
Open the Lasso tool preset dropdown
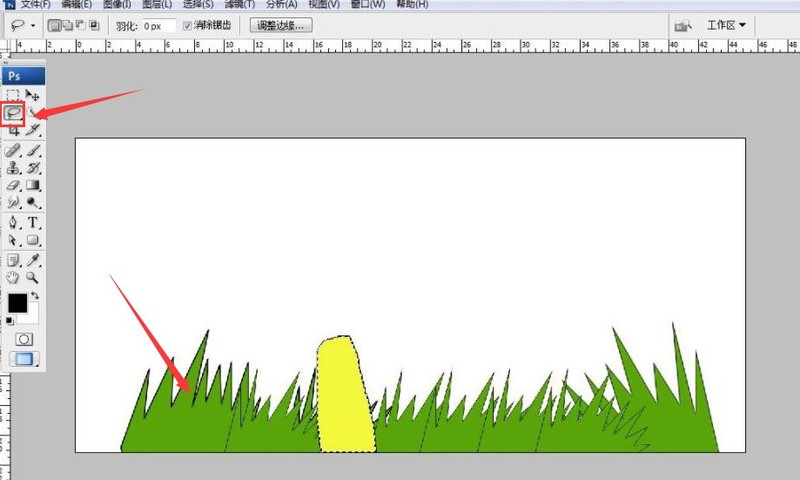click(21, 26)
